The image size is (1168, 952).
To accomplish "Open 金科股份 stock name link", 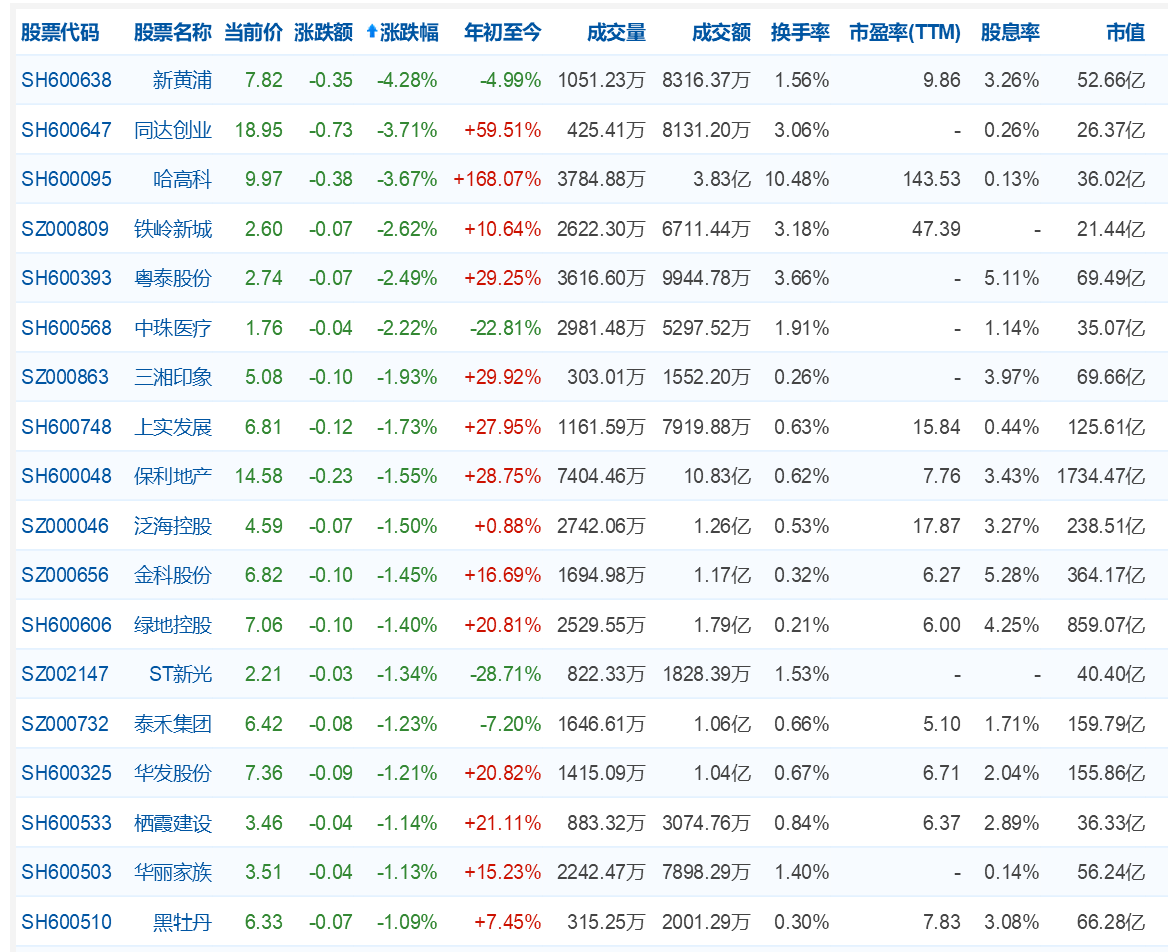I will click(x=173, y=575).
